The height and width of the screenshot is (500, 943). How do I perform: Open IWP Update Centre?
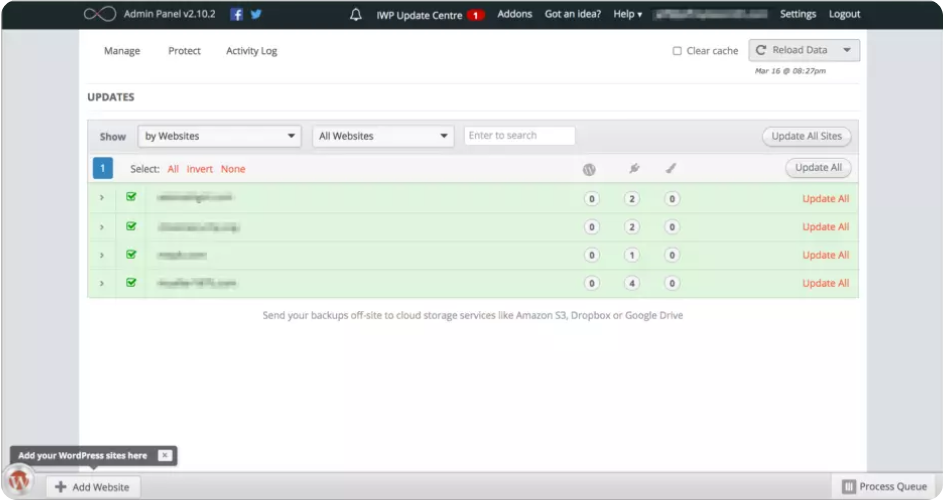pos(419,15)
